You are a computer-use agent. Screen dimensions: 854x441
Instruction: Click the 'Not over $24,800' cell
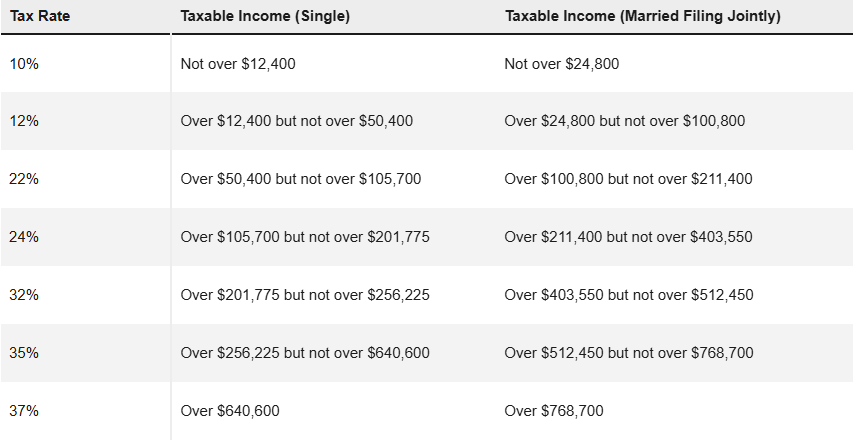(x=562, y=64)
